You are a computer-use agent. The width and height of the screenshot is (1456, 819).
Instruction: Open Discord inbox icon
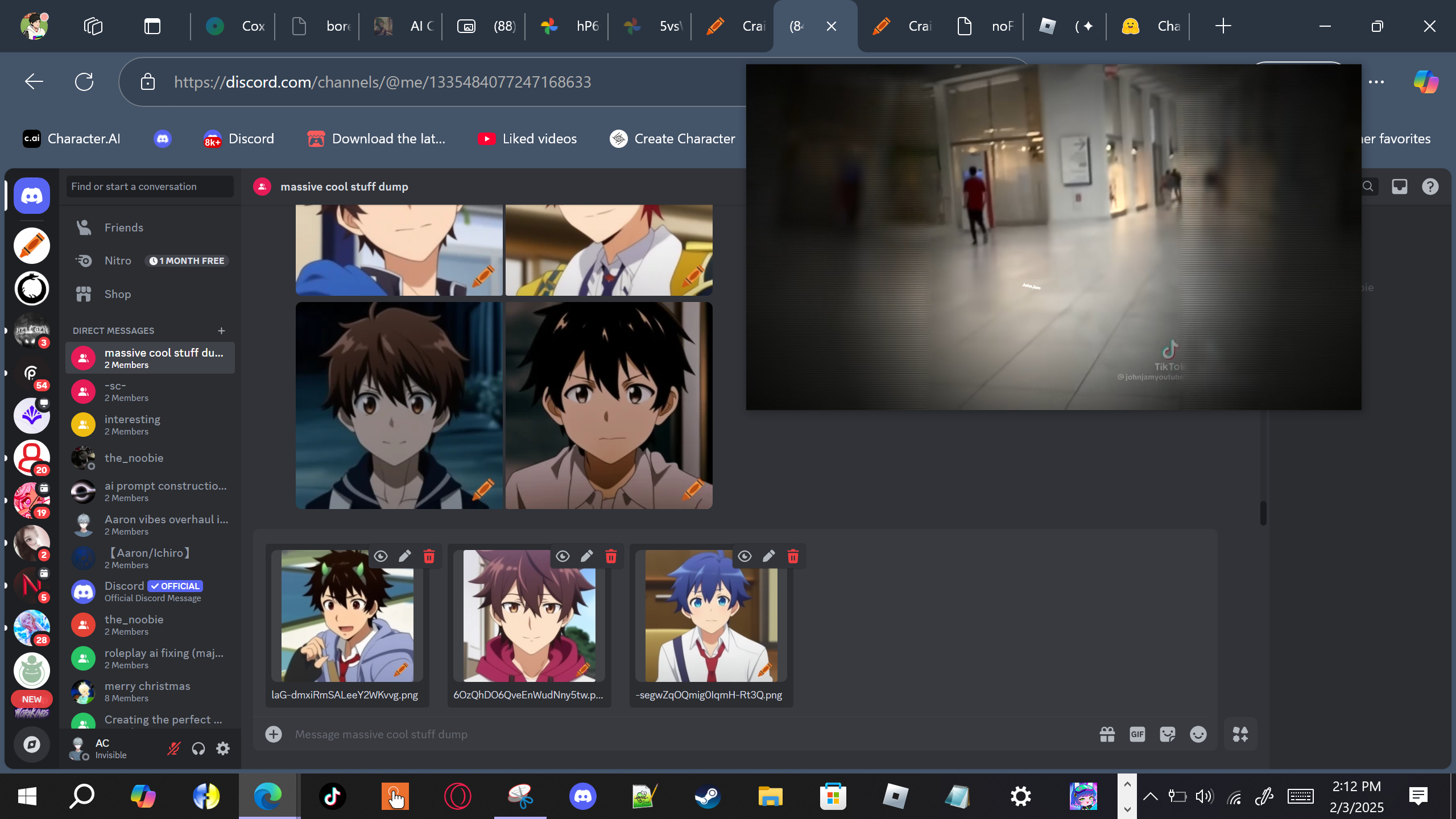(x=1399, y=187)
